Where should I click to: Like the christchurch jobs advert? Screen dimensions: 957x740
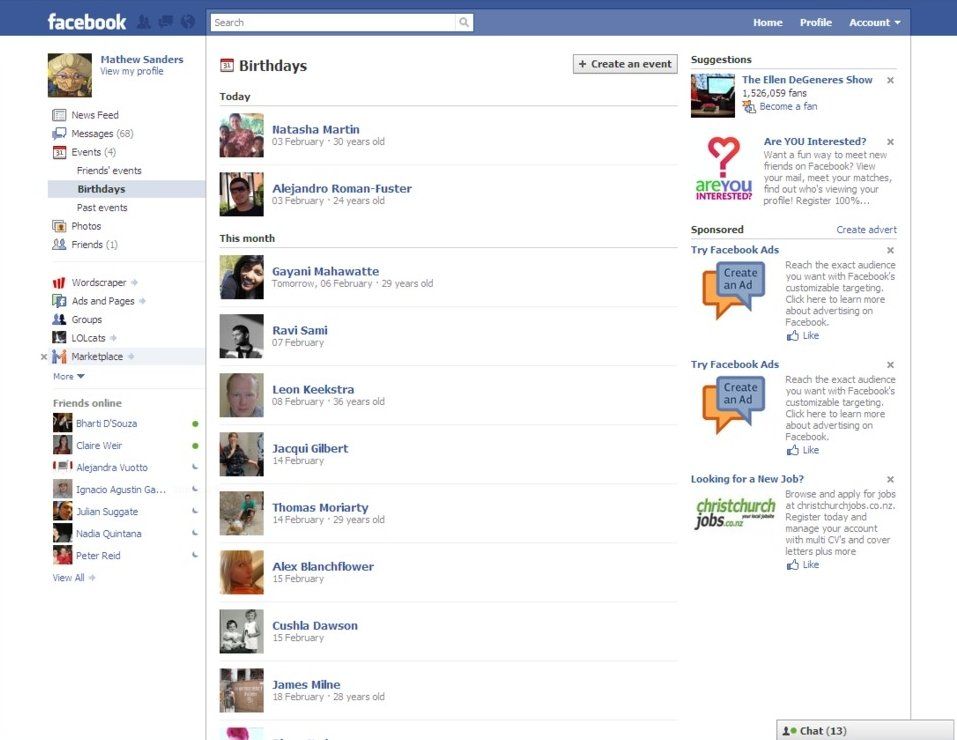803,565
